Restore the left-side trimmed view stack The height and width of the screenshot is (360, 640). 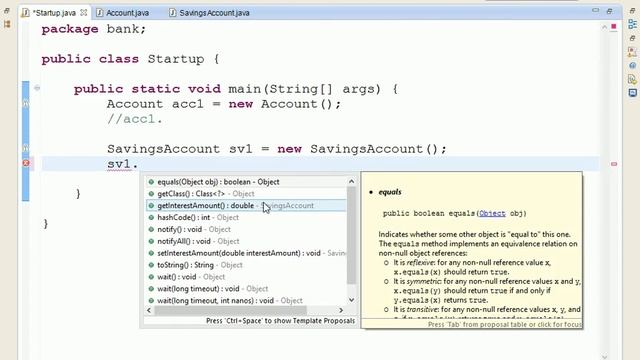(7, 11)
